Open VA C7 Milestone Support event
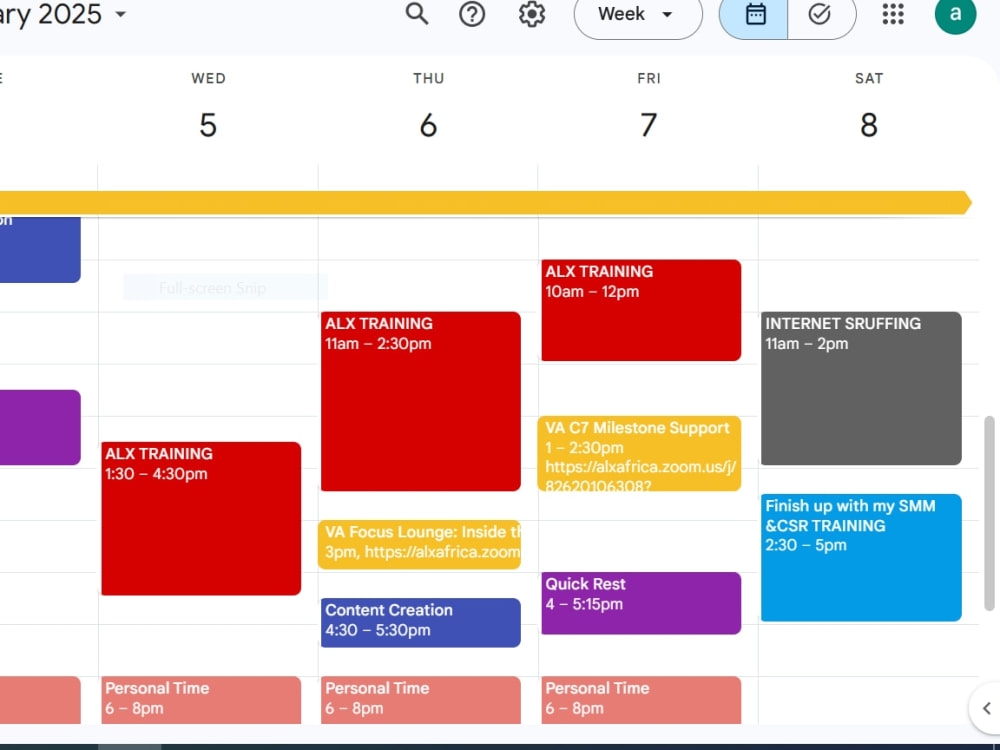Viewport: 1000px width, 750px height. [641, 453]
